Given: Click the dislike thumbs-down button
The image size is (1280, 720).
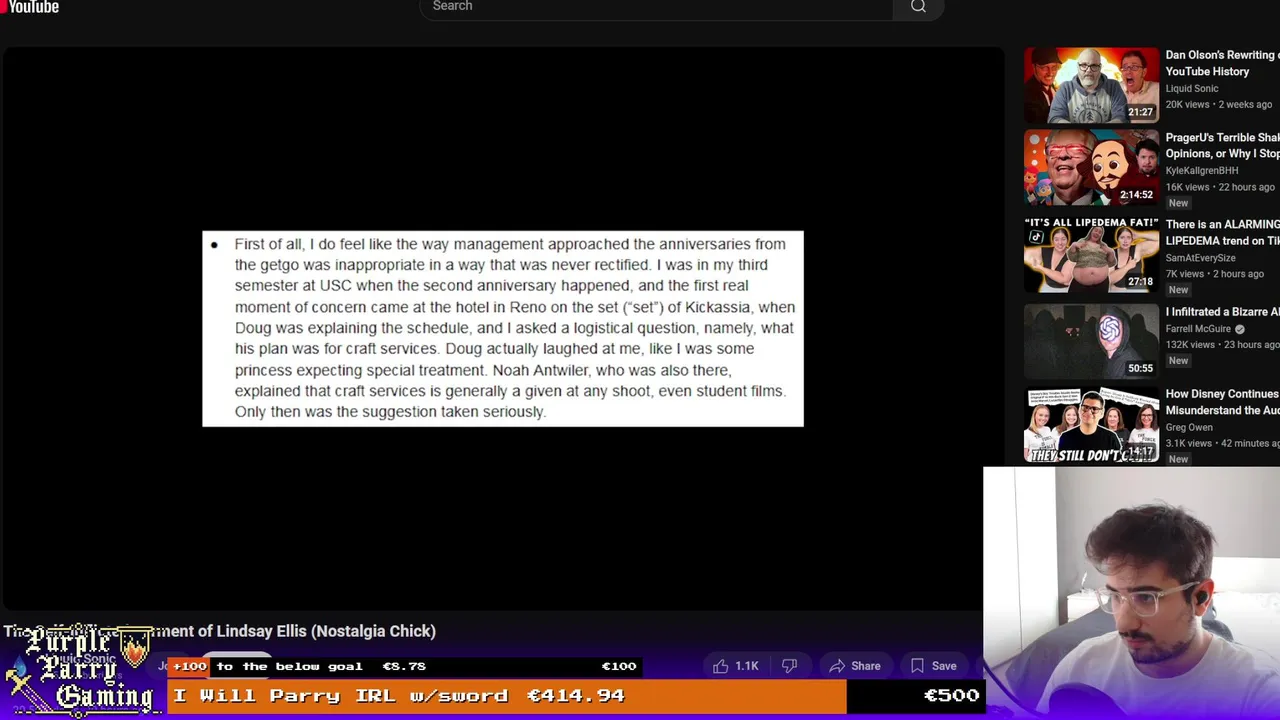Looking at the screenshot, I should coord(789,666).
